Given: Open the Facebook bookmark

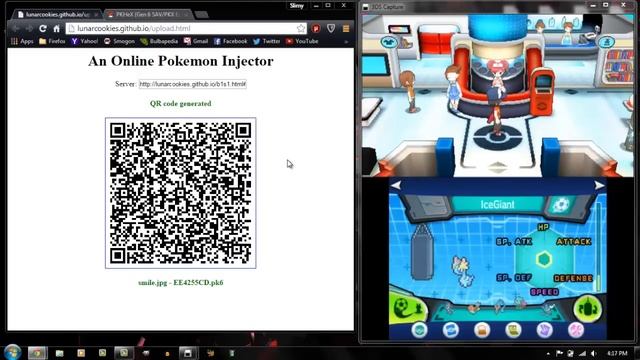Looking at the screenshot, I should point(231,41).
